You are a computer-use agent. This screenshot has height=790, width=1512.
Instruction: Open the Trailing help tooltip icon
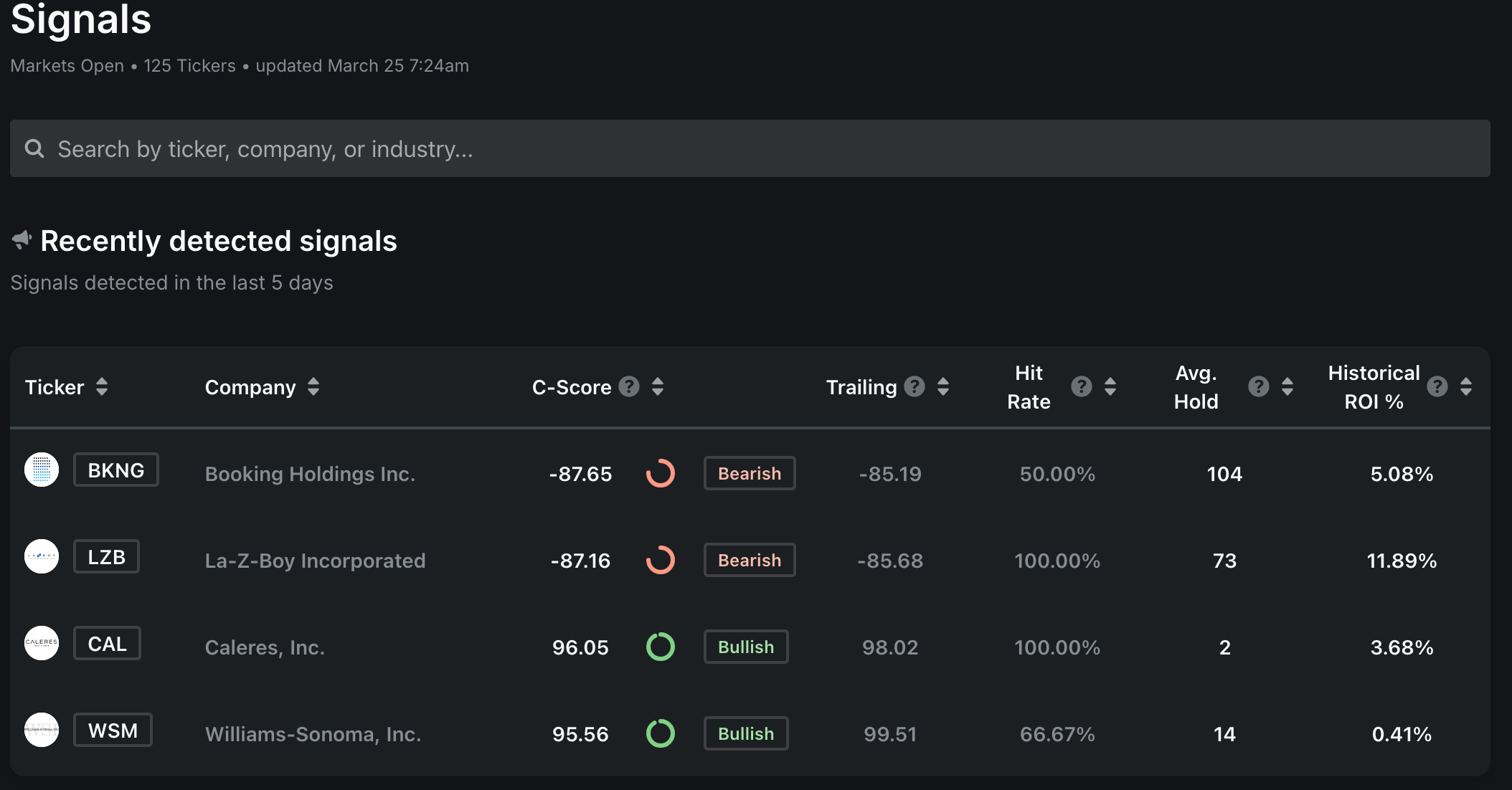(915, 386)
